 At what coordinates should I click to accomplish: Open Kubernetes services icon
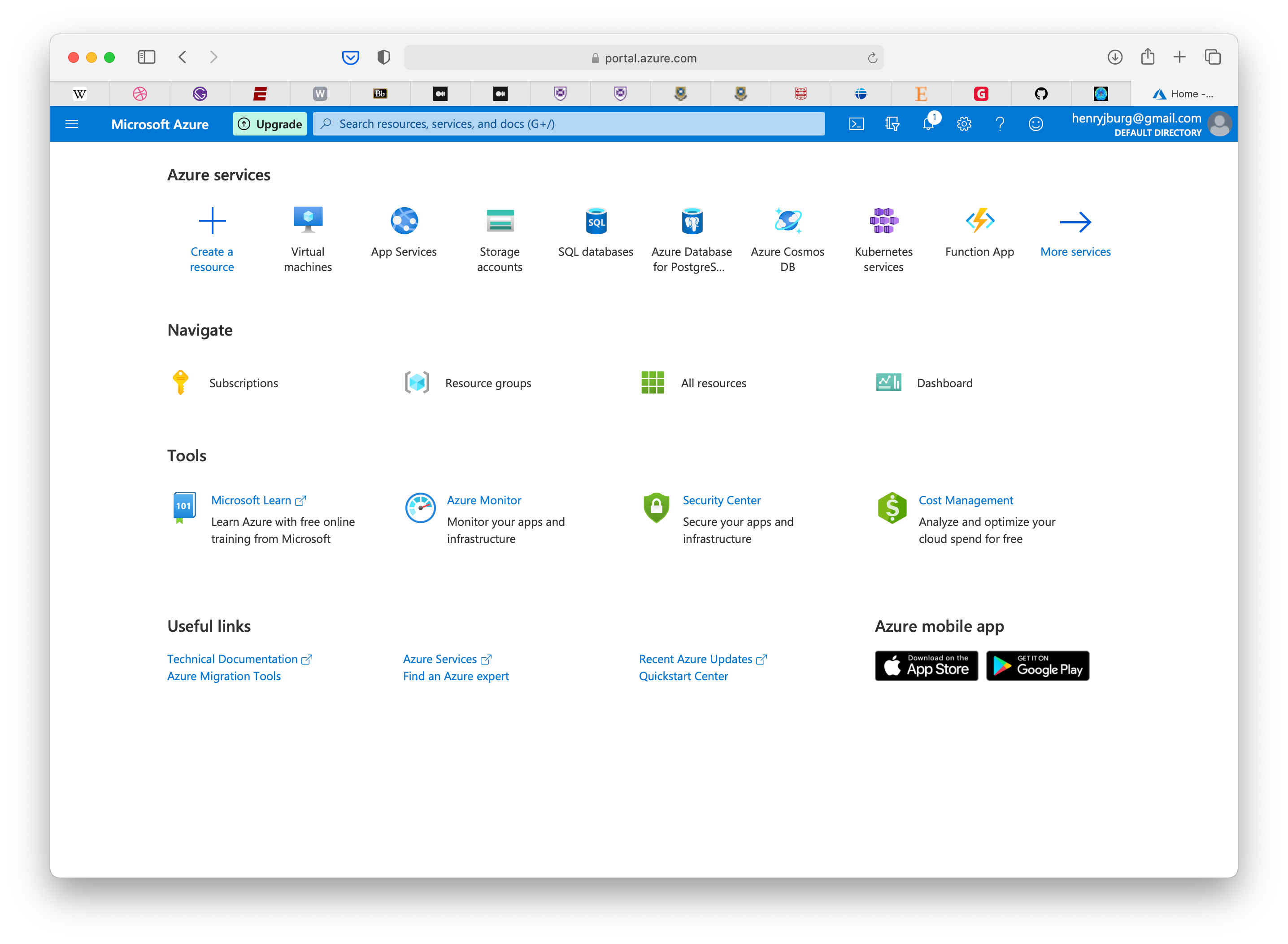coord(883,222)
